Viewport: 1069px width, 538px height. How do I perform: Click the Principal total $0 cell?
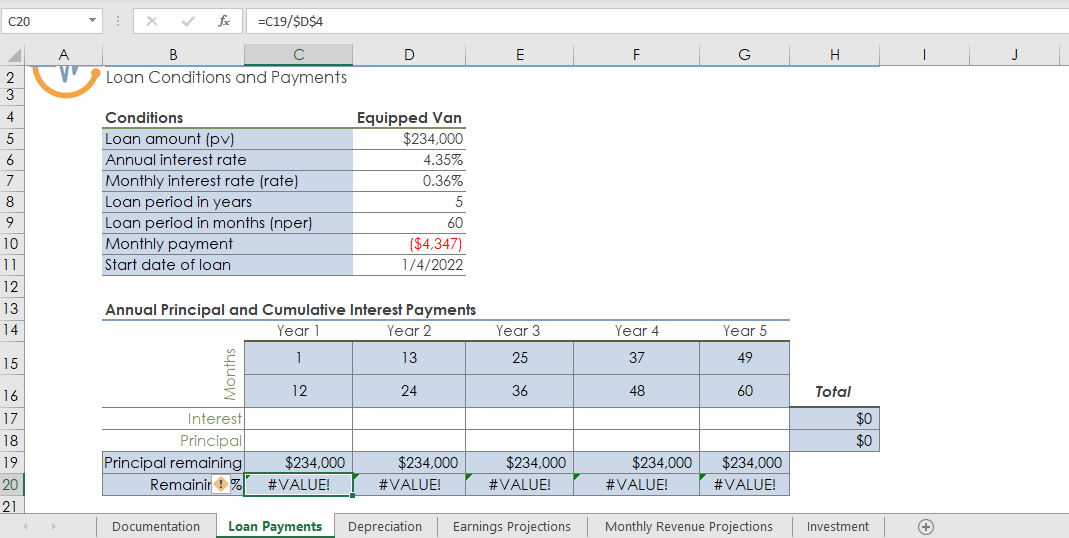pyautogui.click(x=834, y=440)
